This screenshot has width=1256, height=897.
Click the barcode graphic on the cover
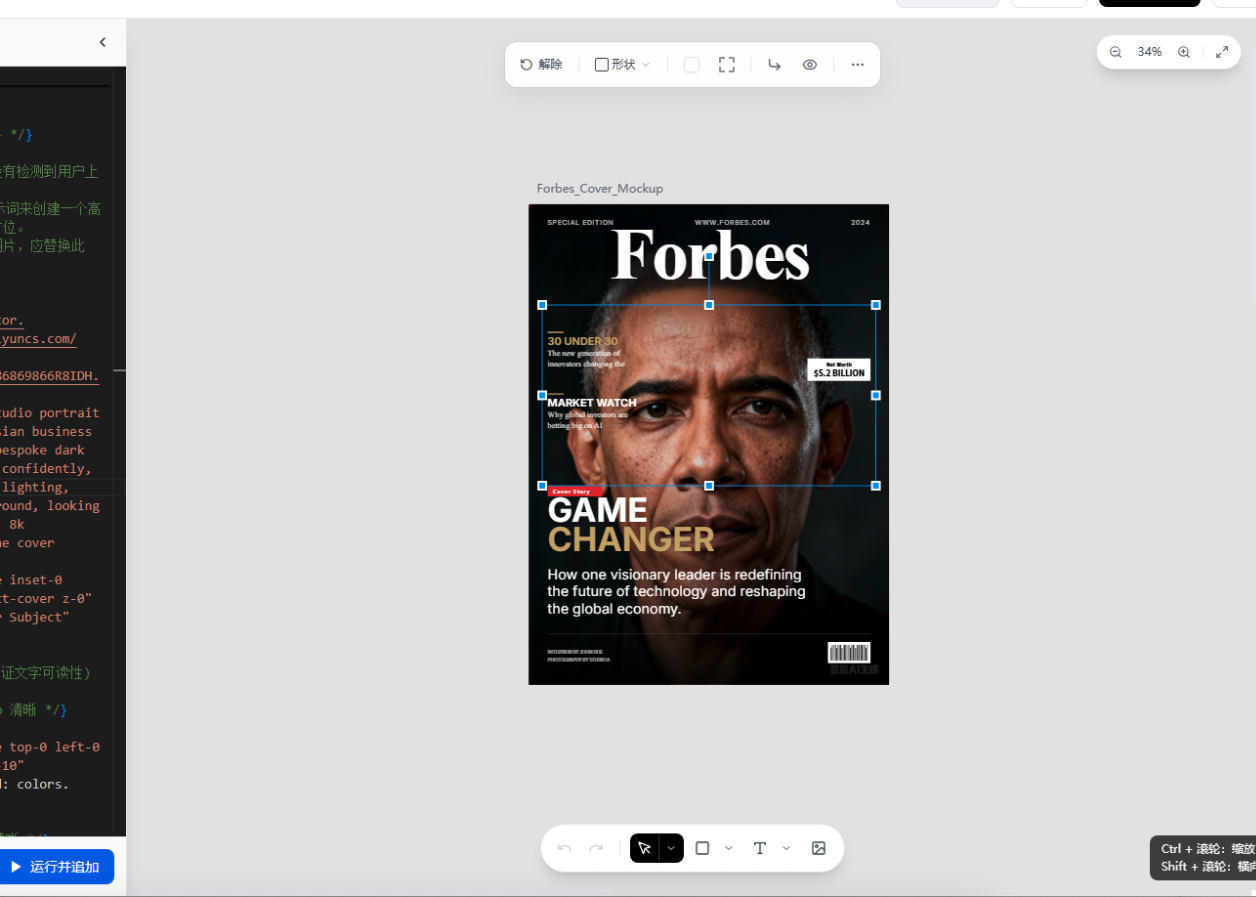[849, 653]
